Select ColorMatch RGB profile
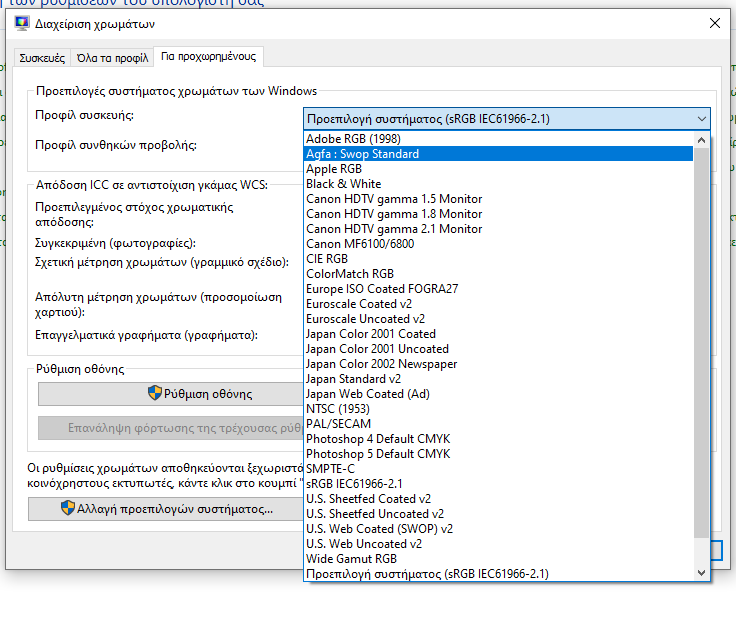Image resolution: width=736 pixels, height=619 pixels. (x=499, y=274)
